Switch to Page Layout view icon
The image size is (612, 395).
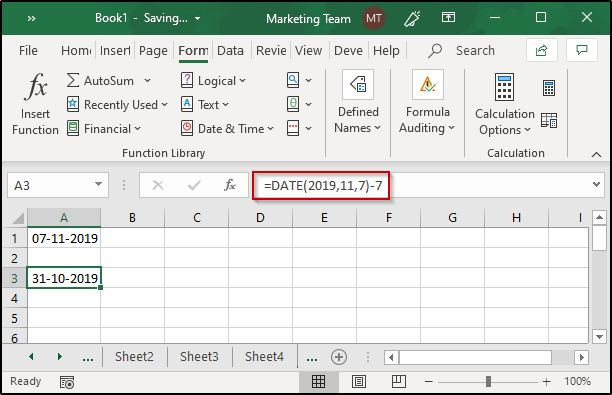pyautogui.click(x=359, y=381)
